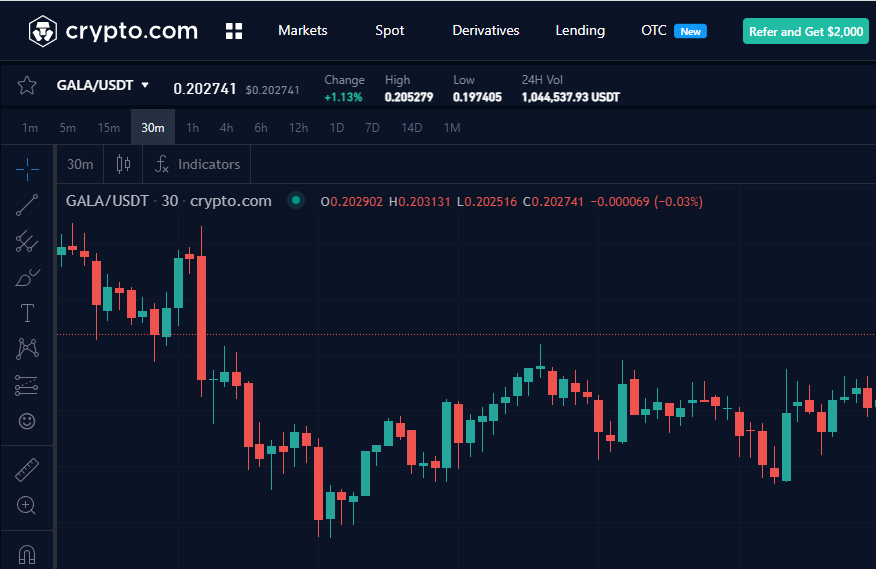Select the ruler measure tool

(27, 469)
